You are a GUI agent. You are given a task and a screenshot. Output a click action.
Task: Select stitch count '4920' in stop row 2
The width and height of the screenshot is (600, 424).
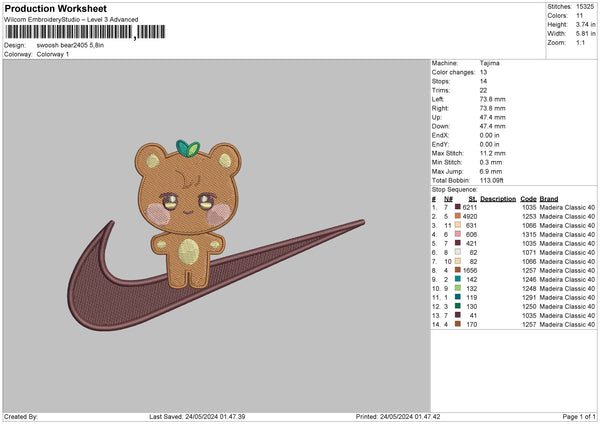[x=470, y=216]
